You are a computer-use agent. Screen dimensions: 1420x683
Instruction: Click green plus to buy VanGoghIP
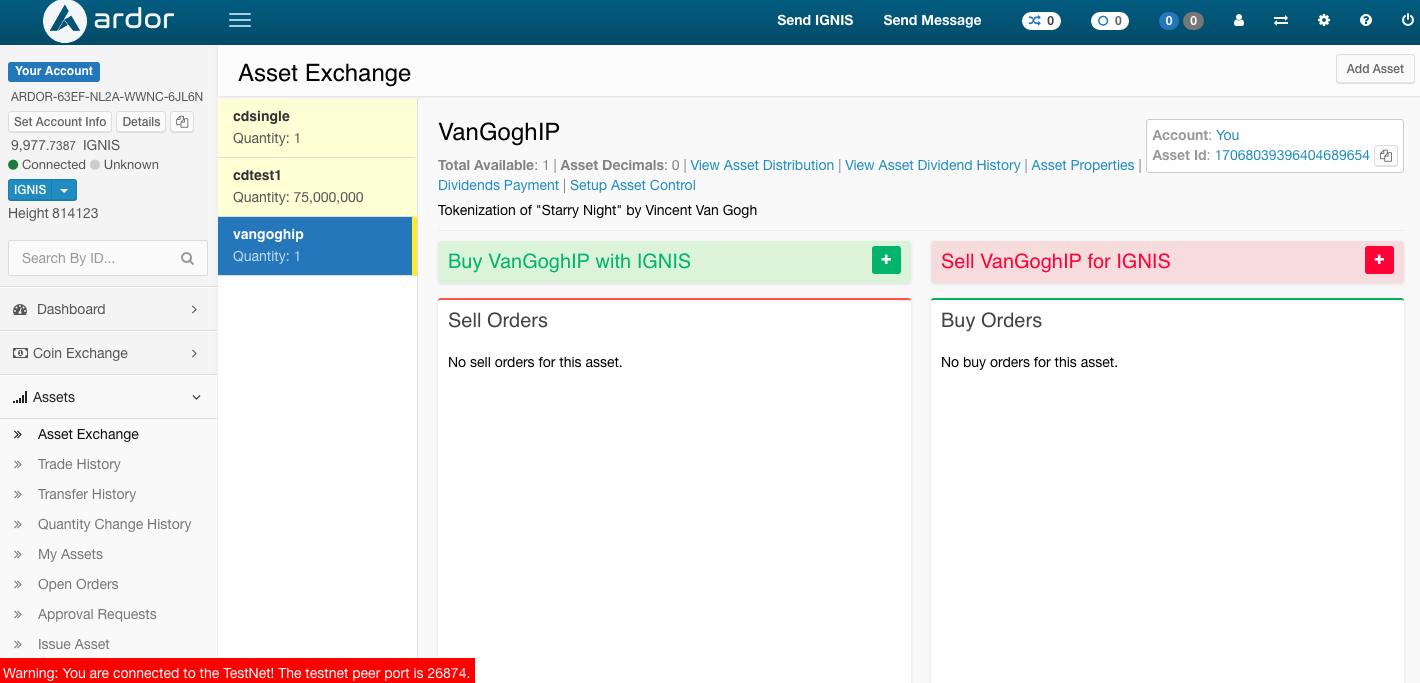[x=886, y=260]
